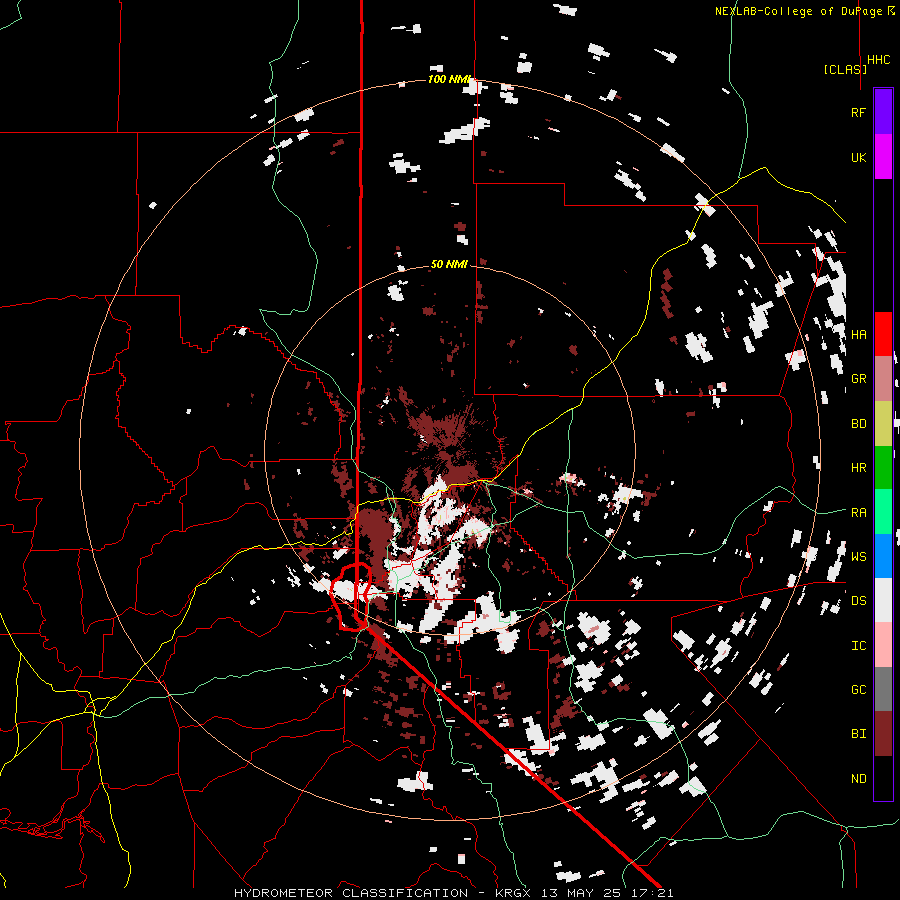
Task: Select the gray GC ground clutter swatch
Action: point(883,689)
